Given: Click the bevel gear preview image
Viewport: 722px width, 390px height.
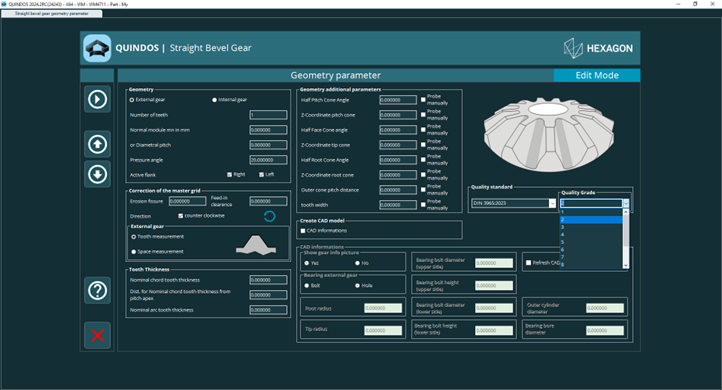Looking at the screenshot, I should [x=548, y=134].
